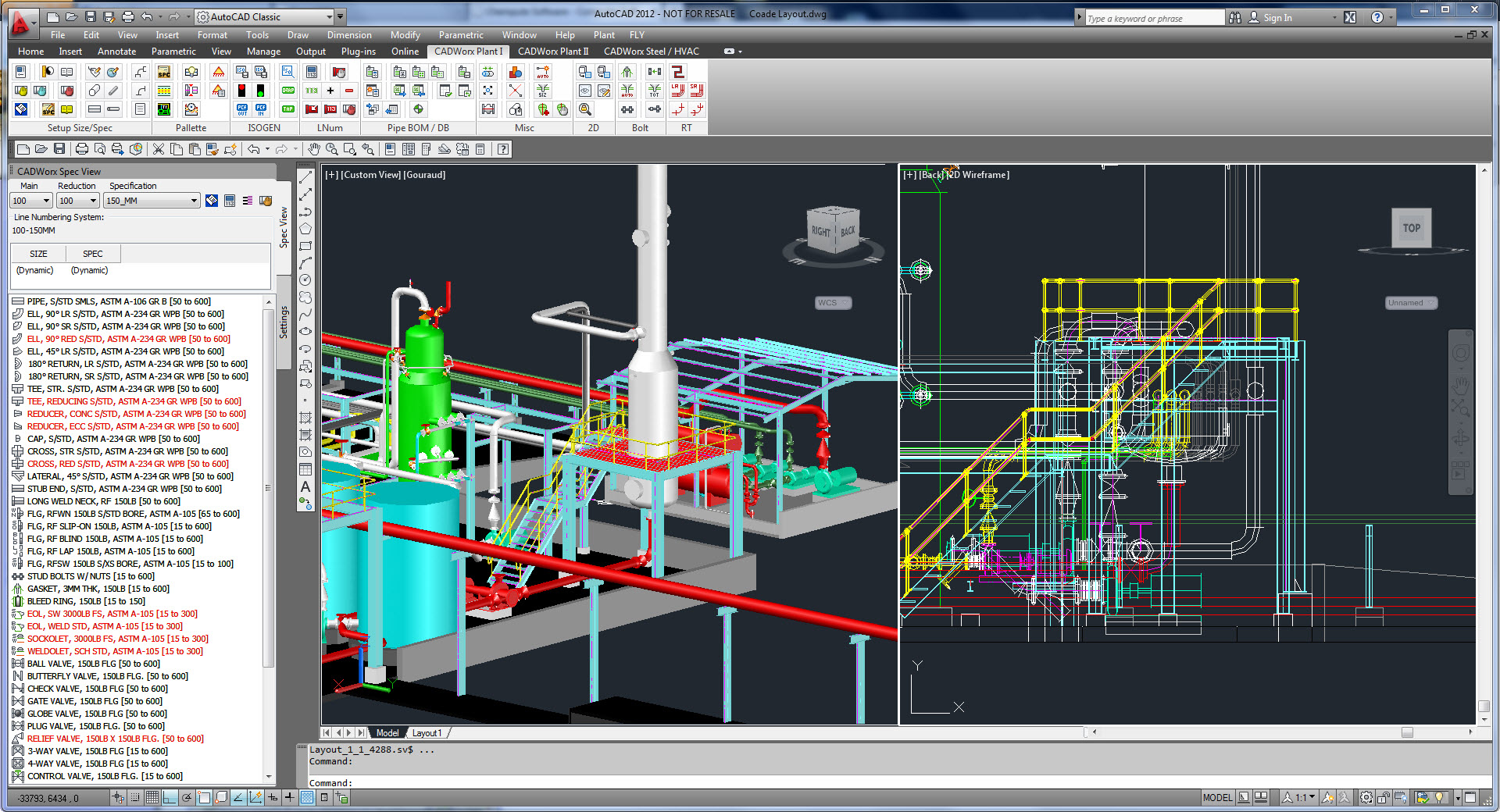Click the PCF OUT icon in ISOGEN panel

pyautogui.click(x=242, y=109)
